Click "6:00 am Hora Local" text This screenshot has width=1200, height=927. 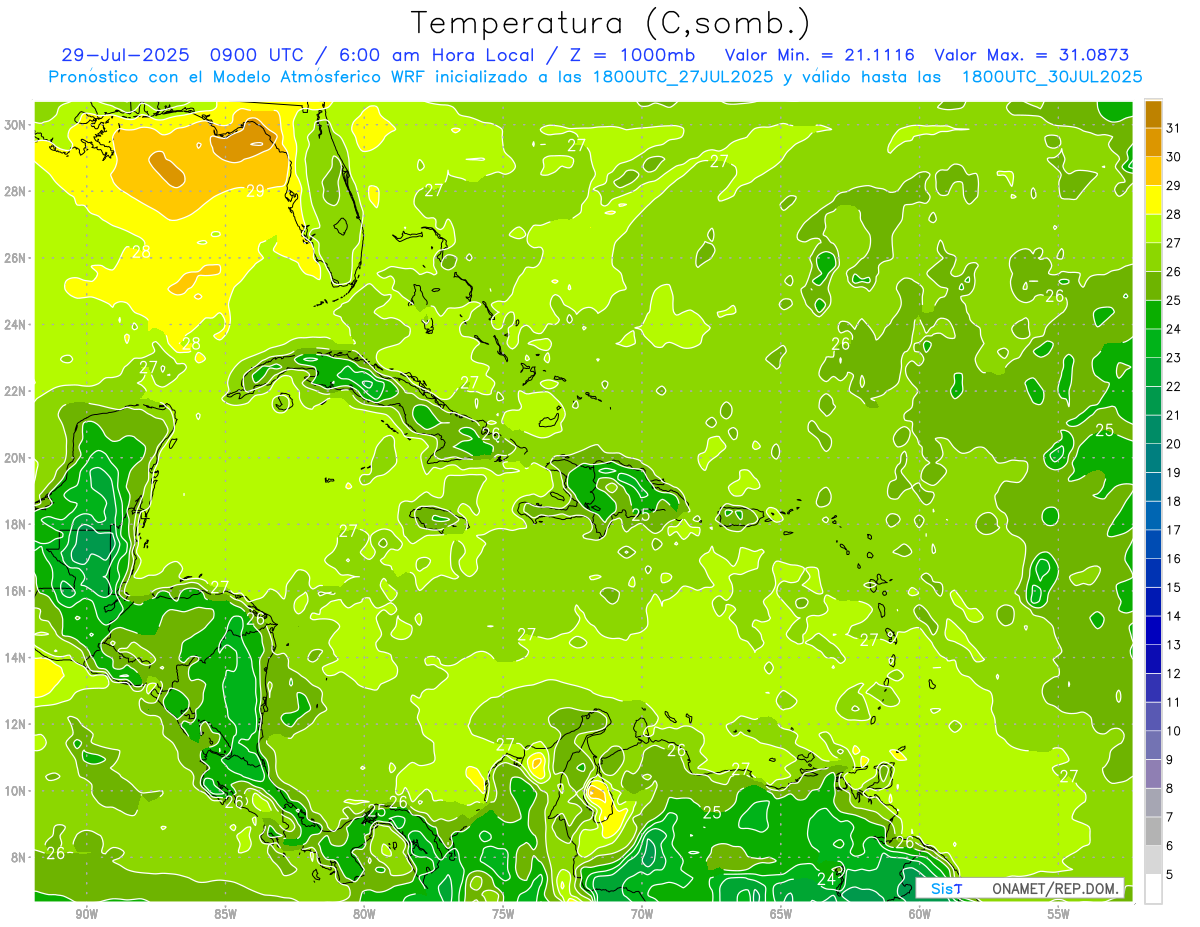coord(439,55)
